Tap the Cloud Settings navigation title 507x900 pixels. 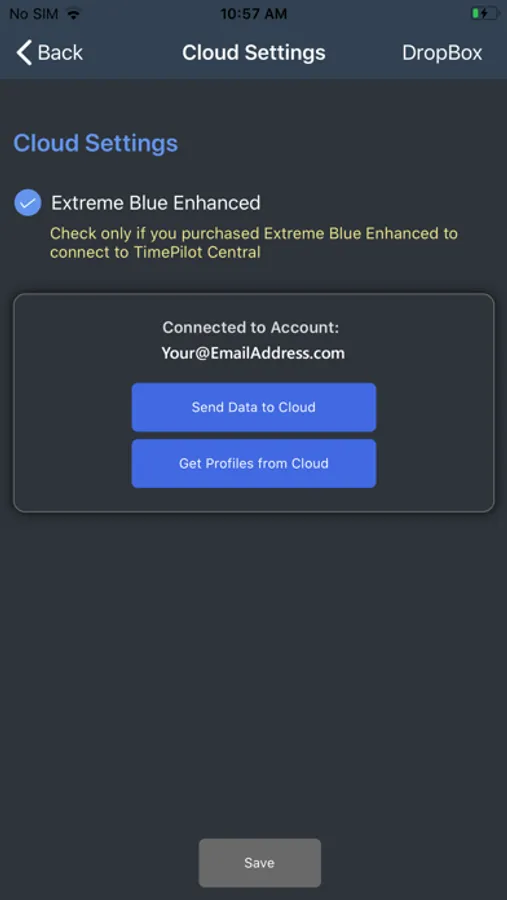click(254, 53)
